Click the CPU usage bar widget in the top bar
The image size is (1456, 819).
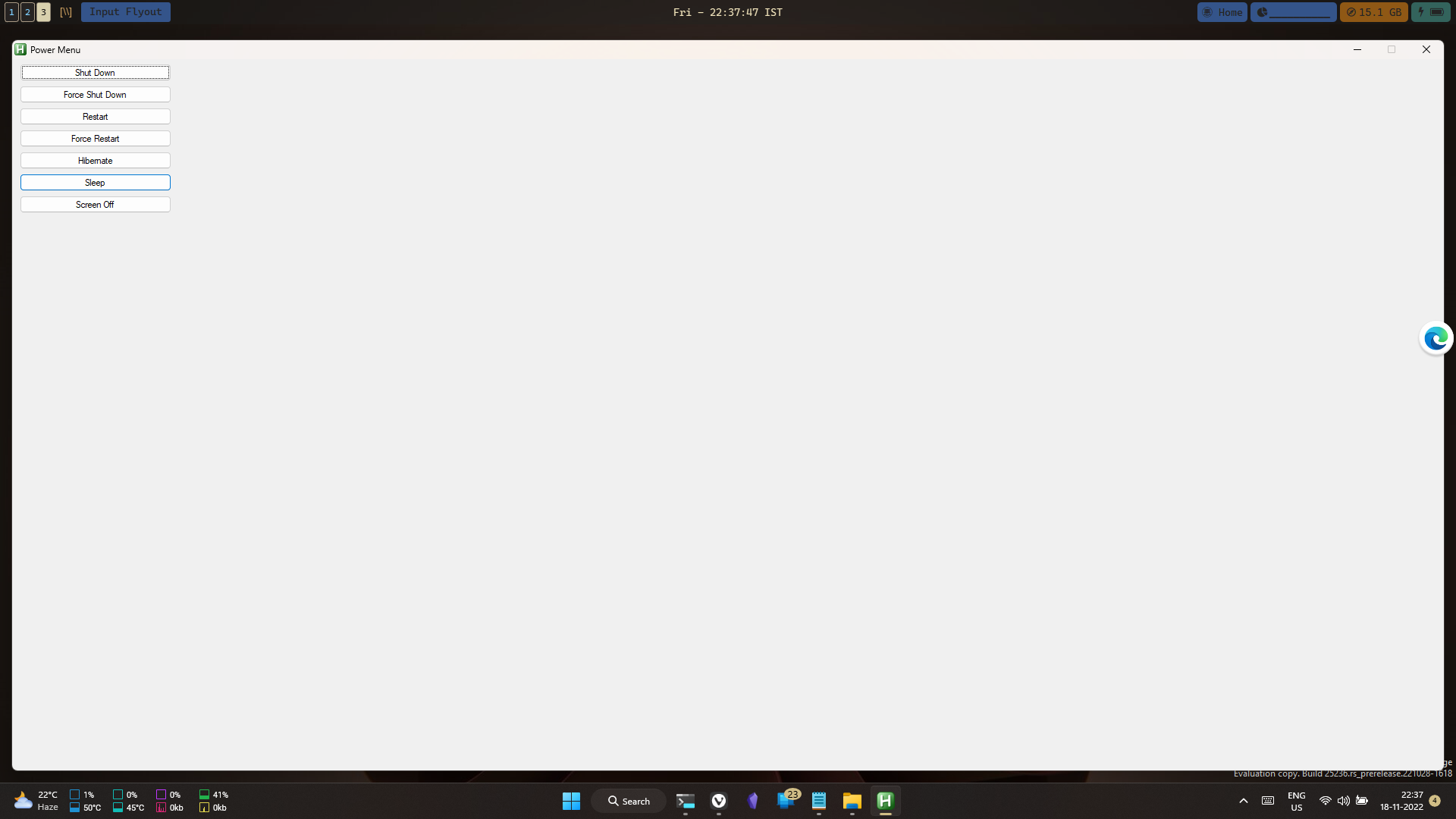click(1293, 12)
